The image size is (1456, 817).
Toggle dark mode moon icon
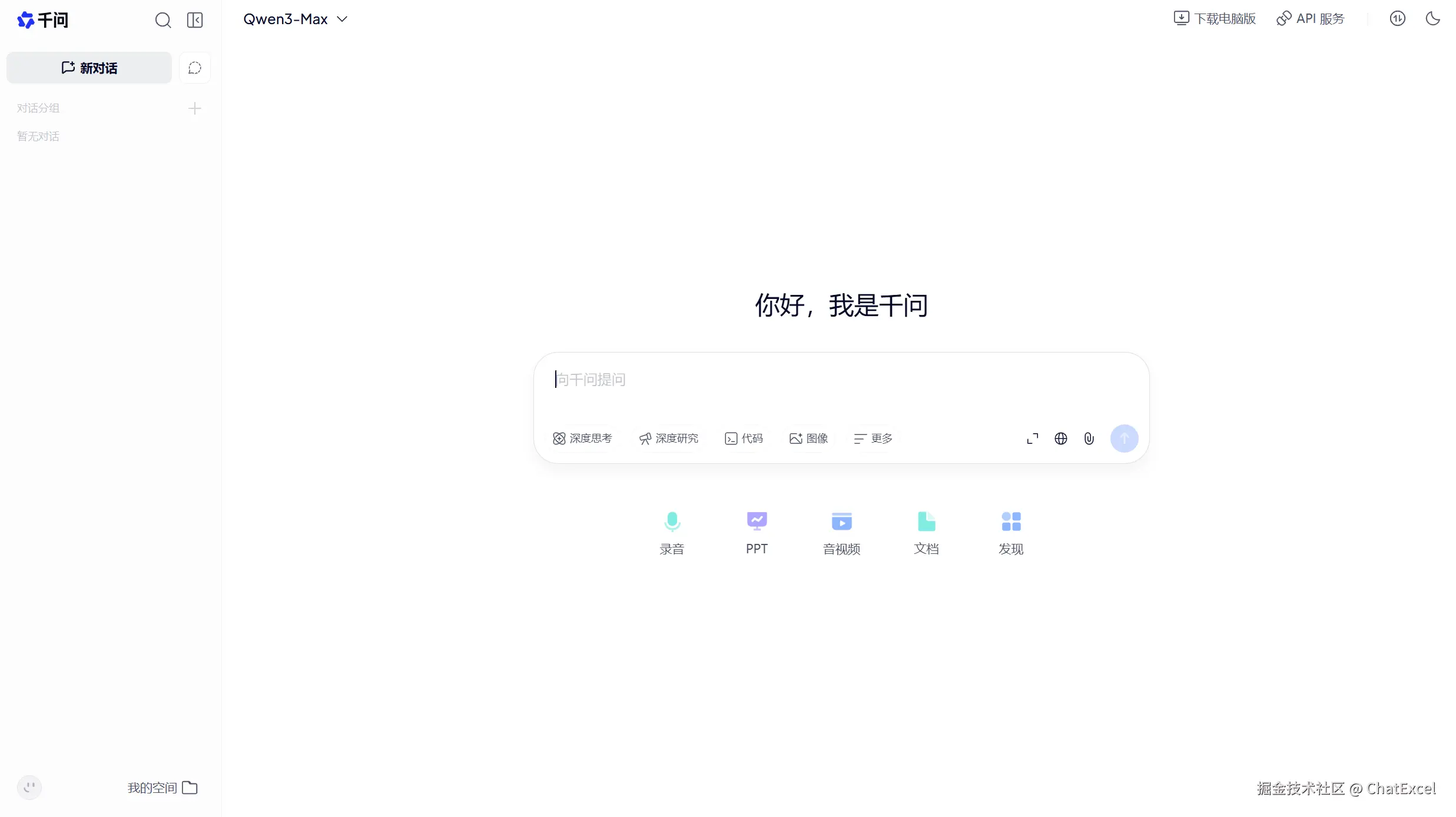tap(1432, 19)
